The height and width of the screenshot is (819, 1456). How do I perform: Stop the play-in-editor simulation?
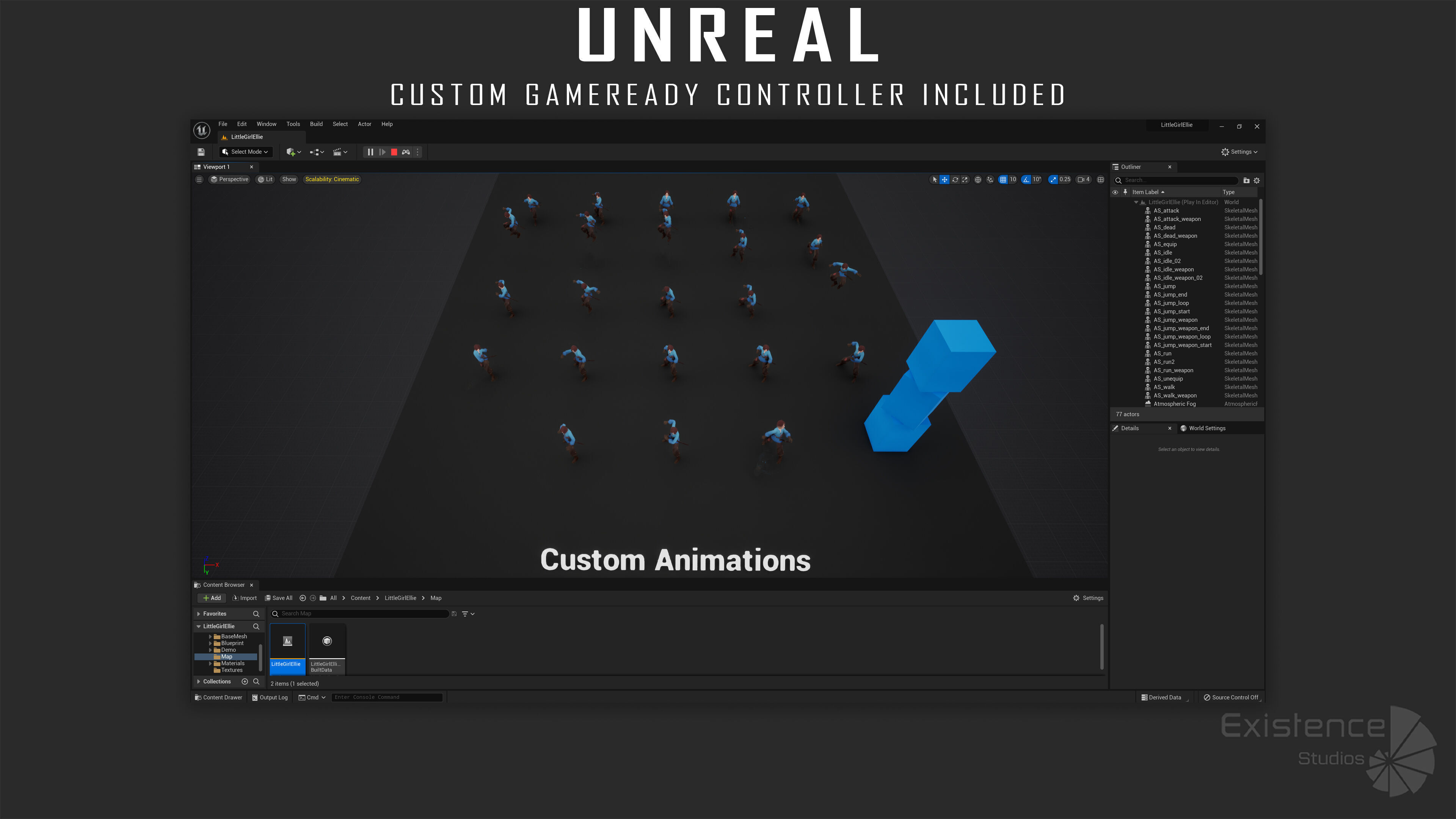tap(394, 152)
